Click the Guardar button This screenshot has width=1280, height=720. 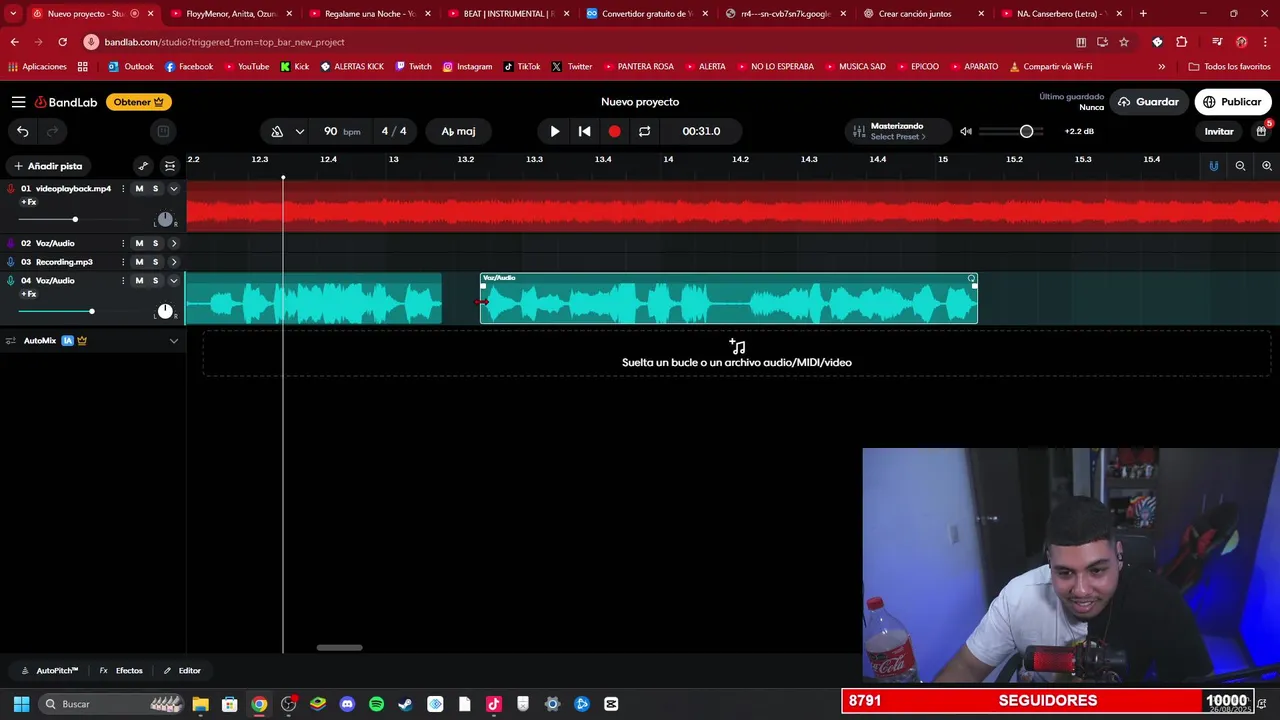pos(1148,102)
